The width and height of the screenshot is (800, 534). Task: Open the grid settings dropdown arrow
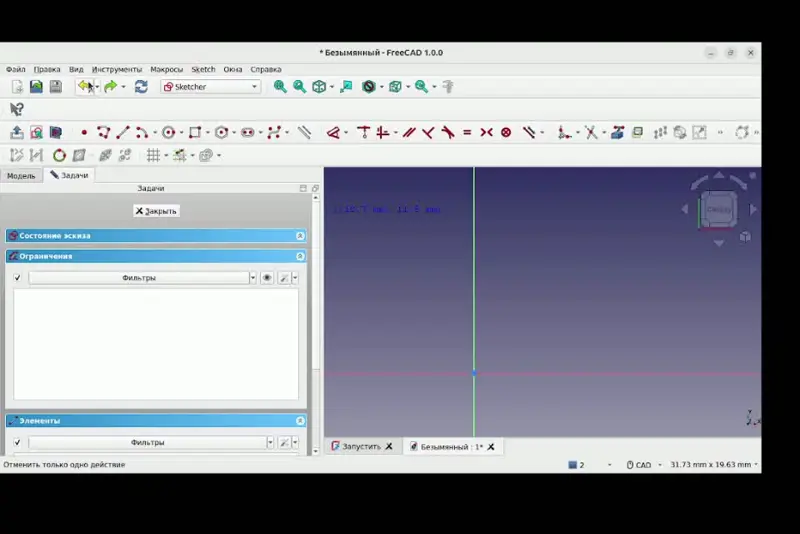(166, 155)
